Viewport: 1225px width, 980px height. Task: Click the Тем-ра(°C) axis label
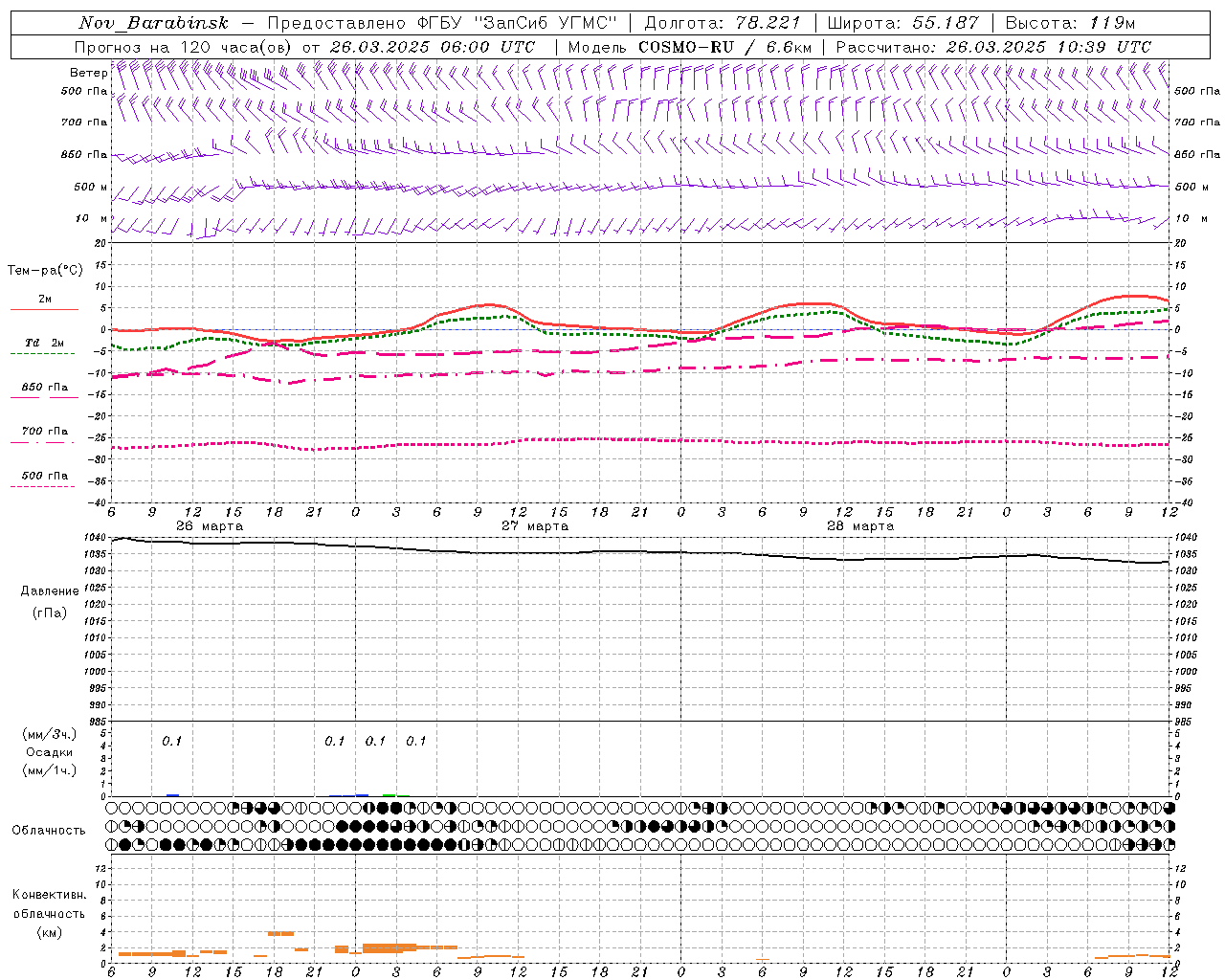pyautogui.click(x=45, y=271)
